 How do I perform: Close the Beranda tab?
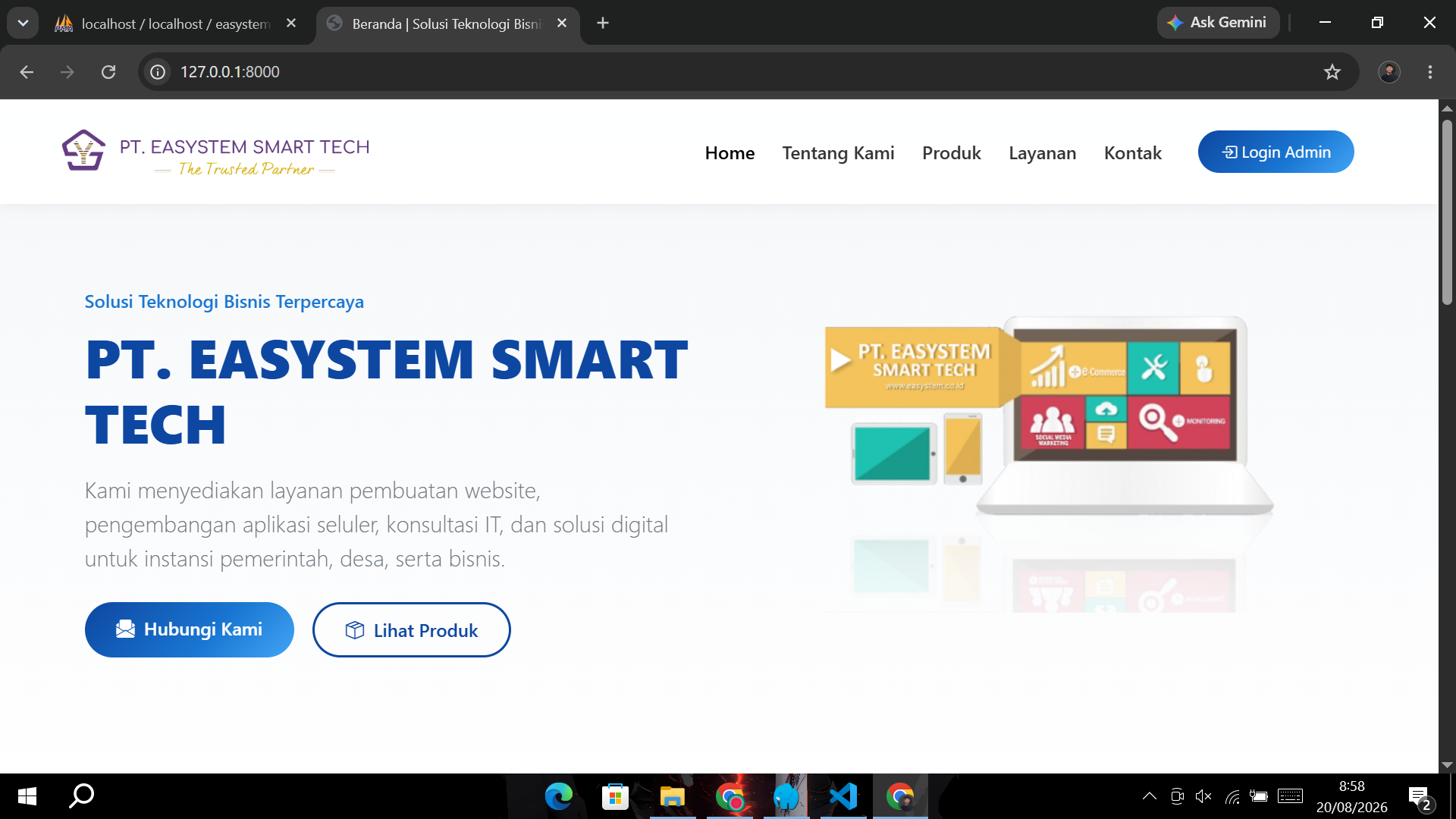tap(562, 24)
